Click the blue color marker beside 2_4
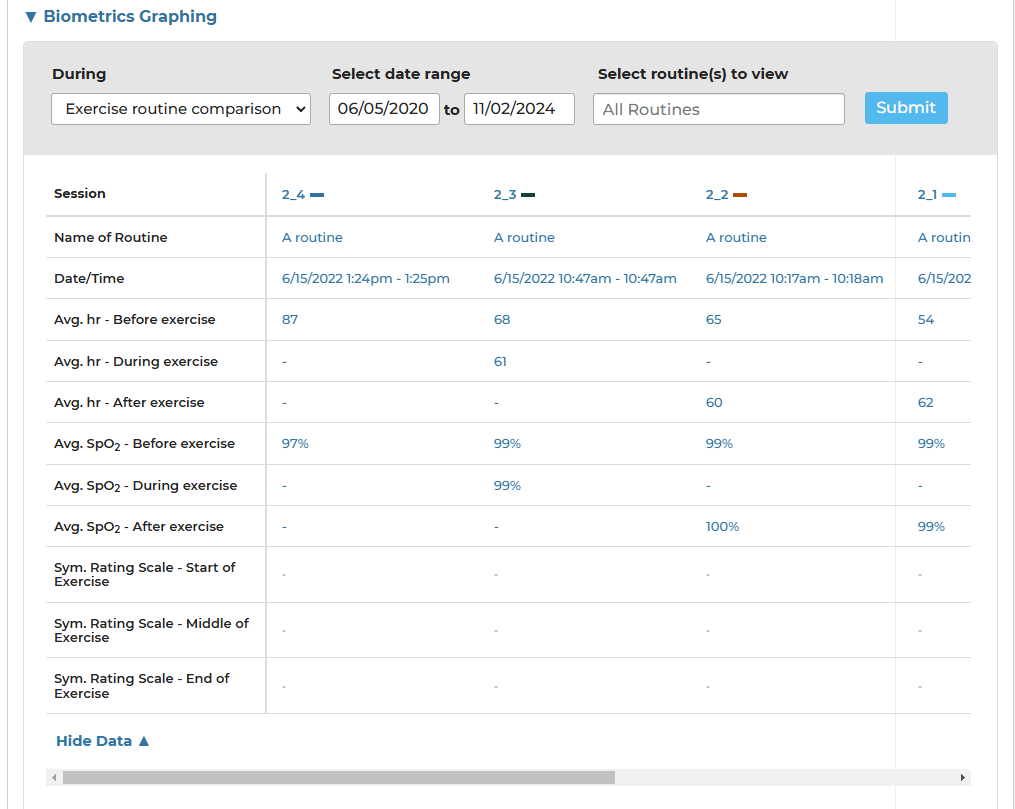This screenshot has width=1015, height=809. 317,195
